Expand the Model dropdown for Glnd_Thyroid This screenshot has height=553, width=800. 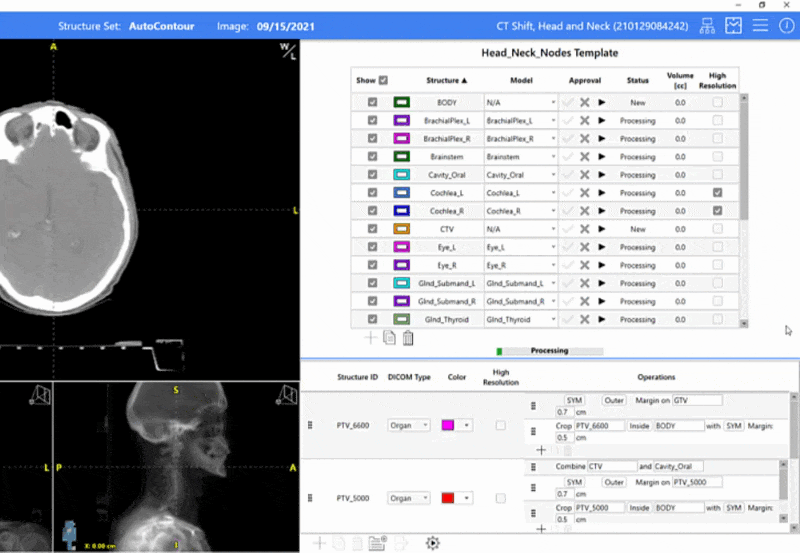[553, 320]
